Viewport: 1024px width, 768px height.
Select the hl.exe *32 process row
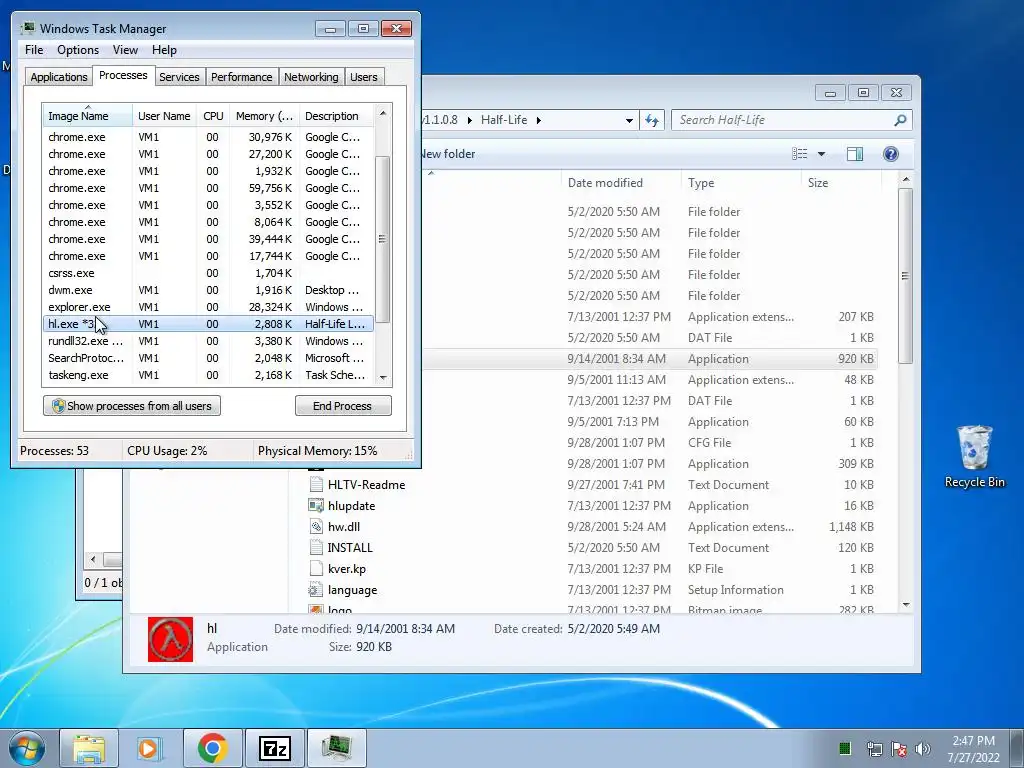coord(208,324)
